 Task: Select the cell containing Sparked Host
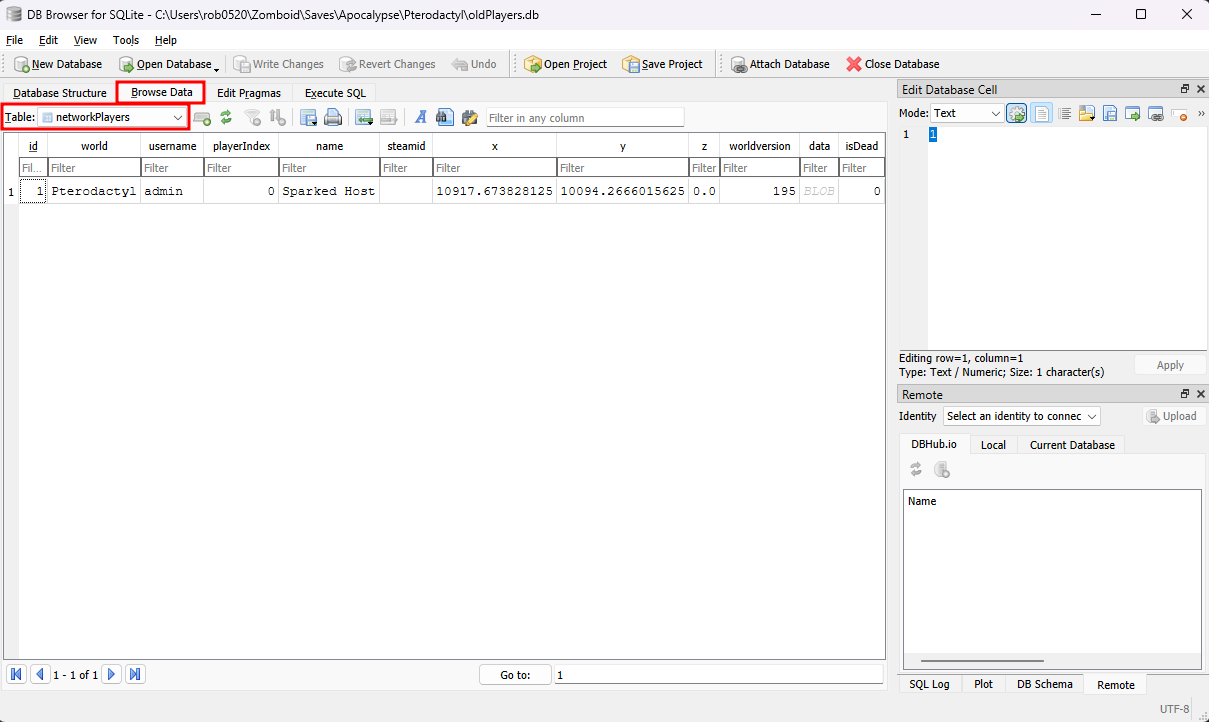[329, 191]
